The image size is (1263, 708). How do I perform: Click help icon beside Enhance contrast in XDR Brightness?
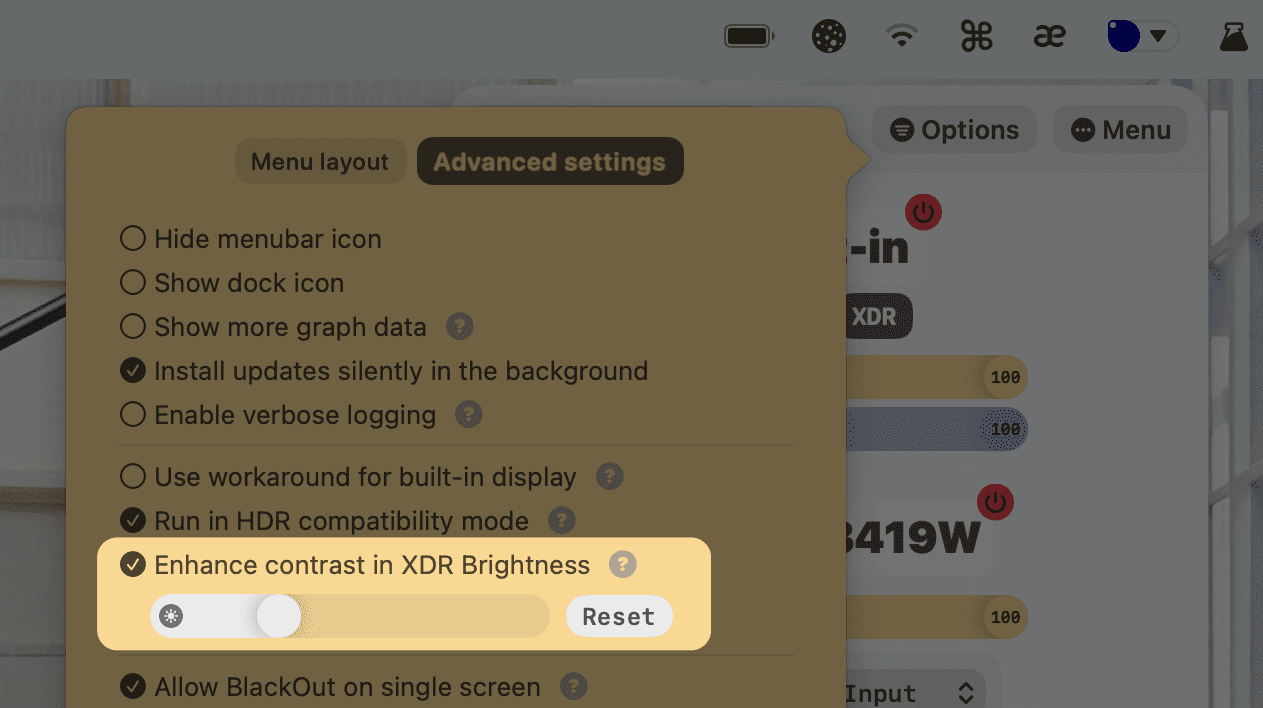(x=623, y=565)
